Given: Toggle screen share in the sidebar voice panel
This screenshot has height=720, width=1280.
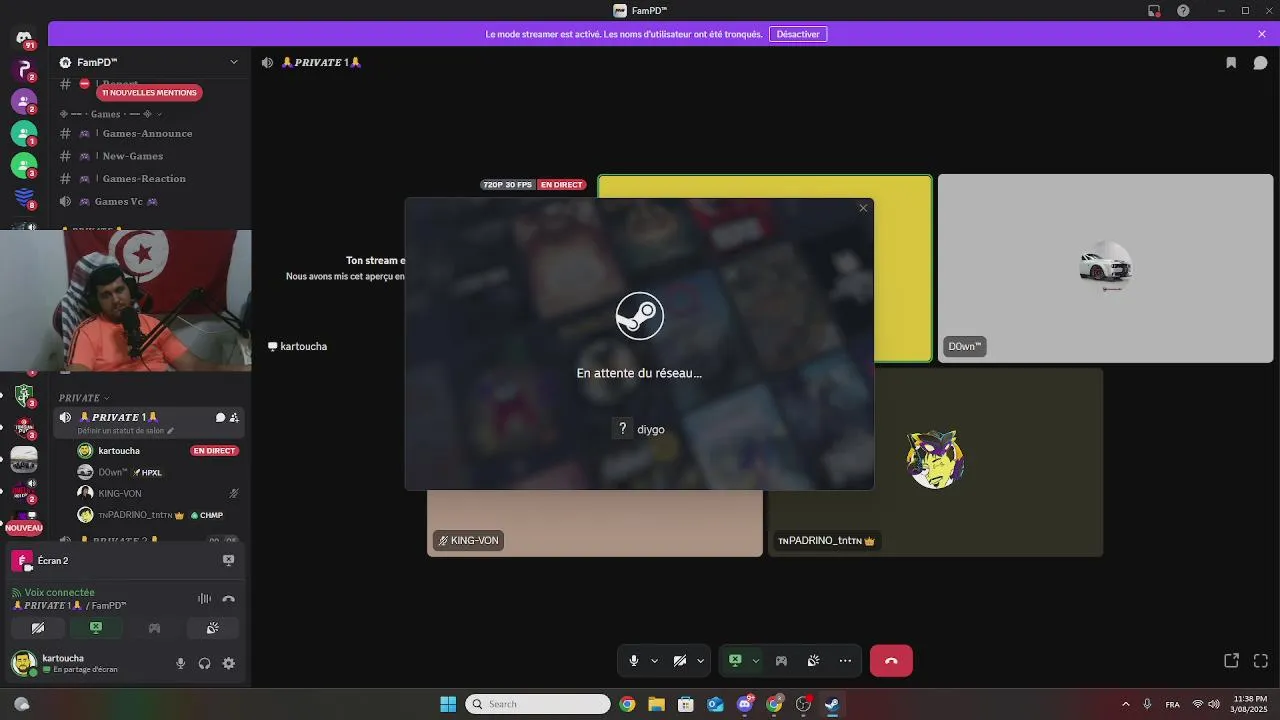Looking at the screenshot, I should point(96,628).
